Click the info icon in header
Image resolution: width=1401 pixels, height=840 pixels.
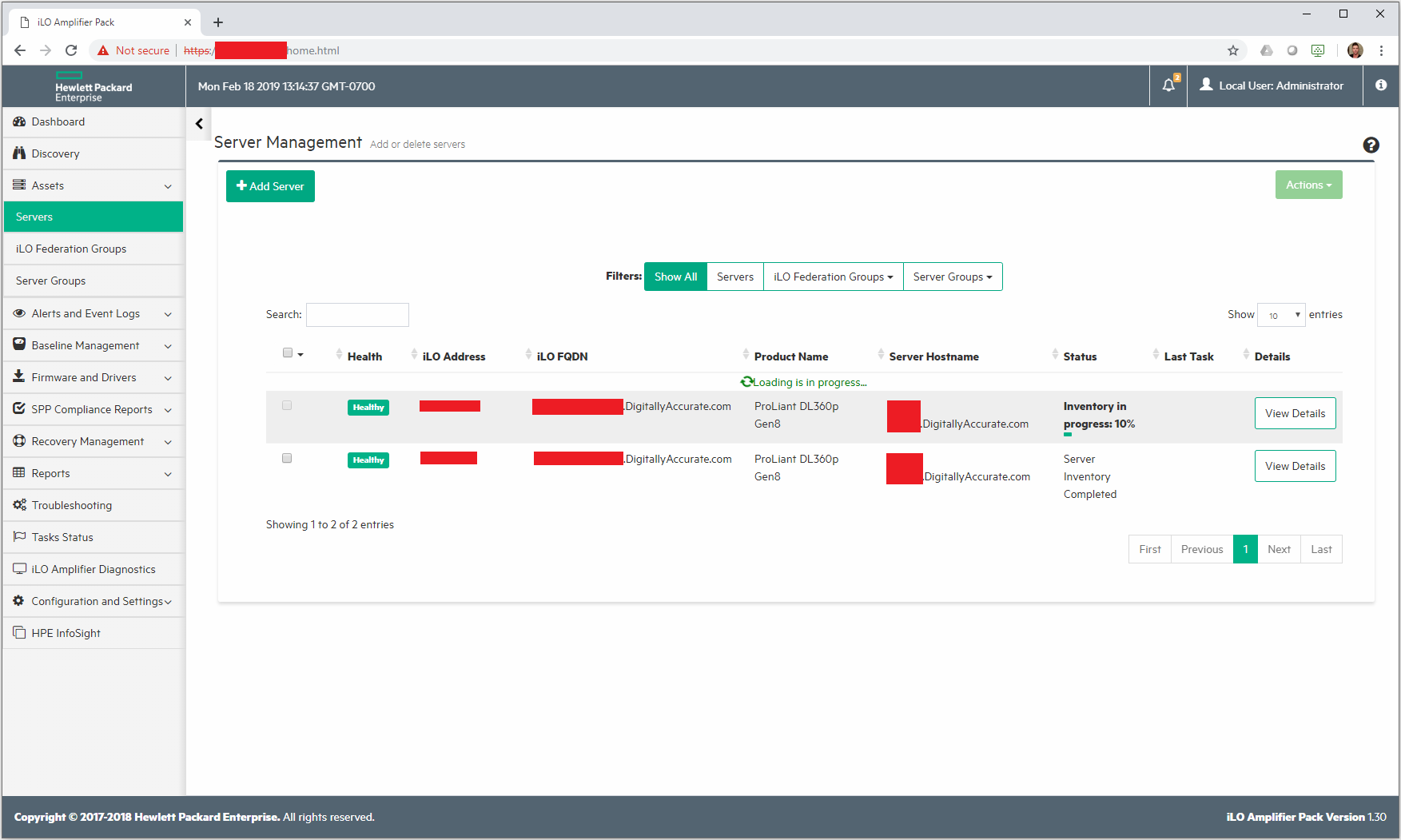[x=1381, y=85]
